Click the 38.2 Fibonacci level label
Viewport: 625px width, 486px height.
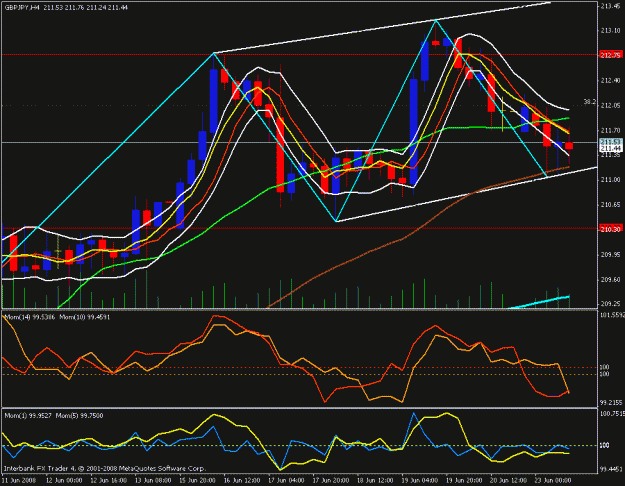click(590, 102)
